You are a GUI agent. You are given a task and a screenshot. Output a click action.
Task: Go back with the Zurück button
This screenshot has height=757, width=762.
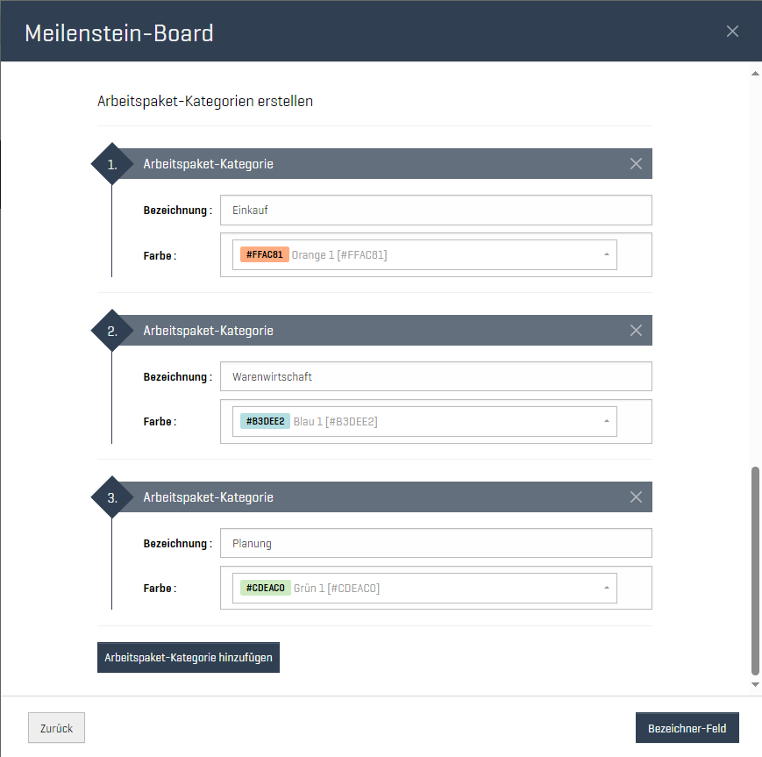point(56,728)
